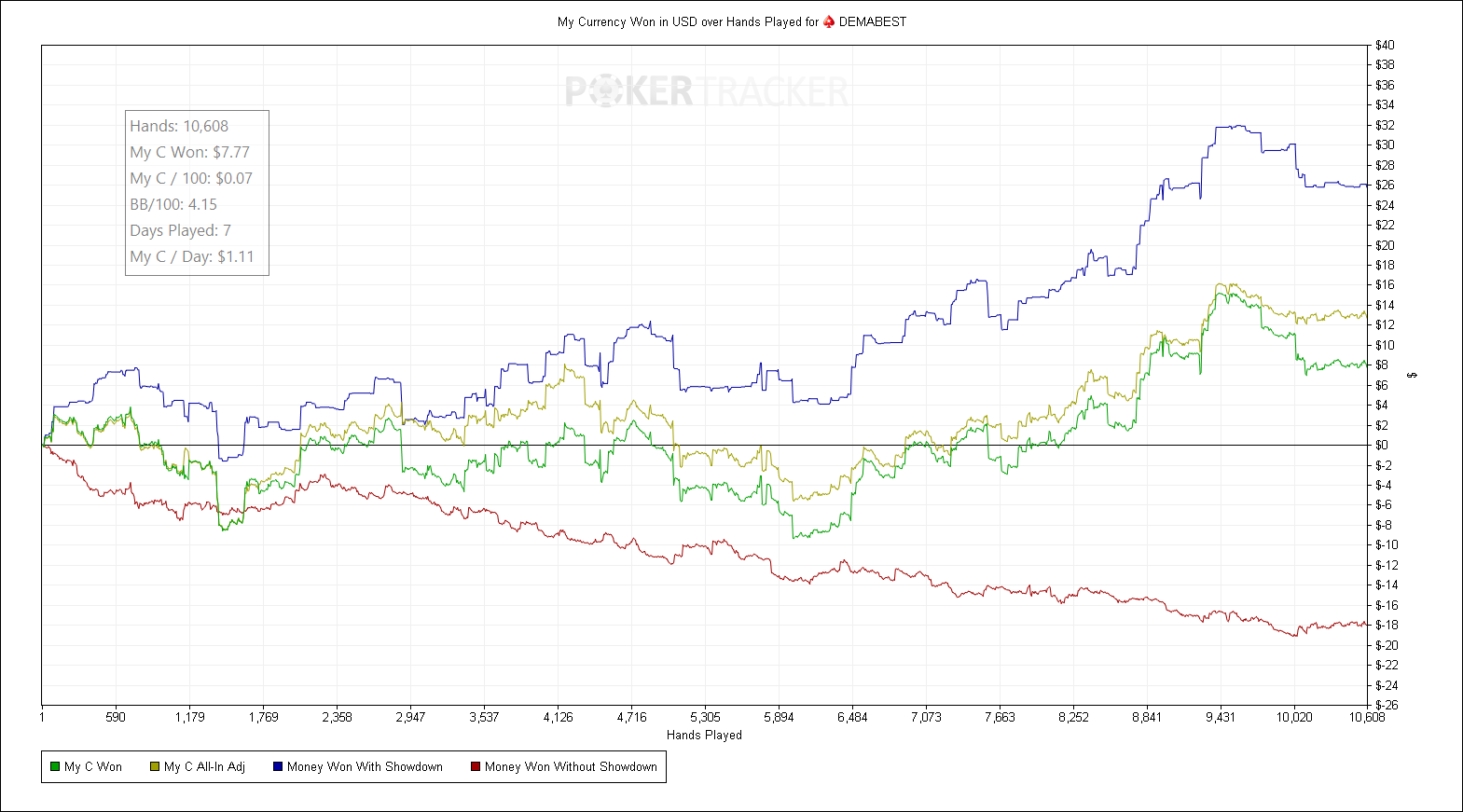Click the x-axis label 4,716

[631, 717]
